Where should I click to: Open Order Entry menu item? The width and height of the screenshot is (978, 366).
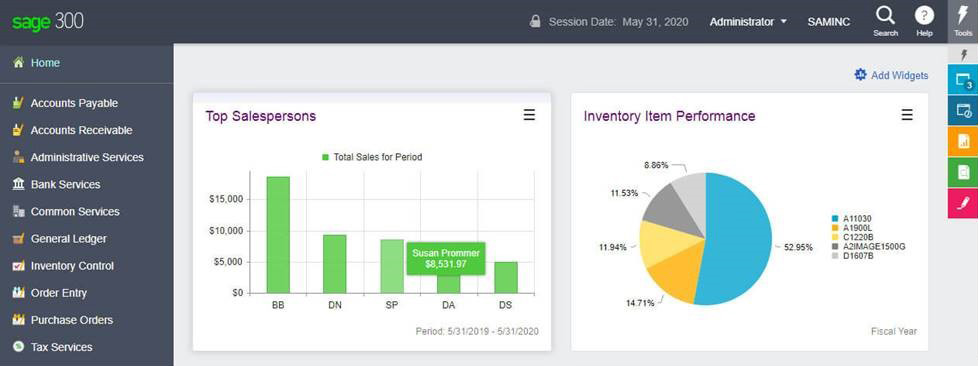pyautogui.click(x=59, y=292)
